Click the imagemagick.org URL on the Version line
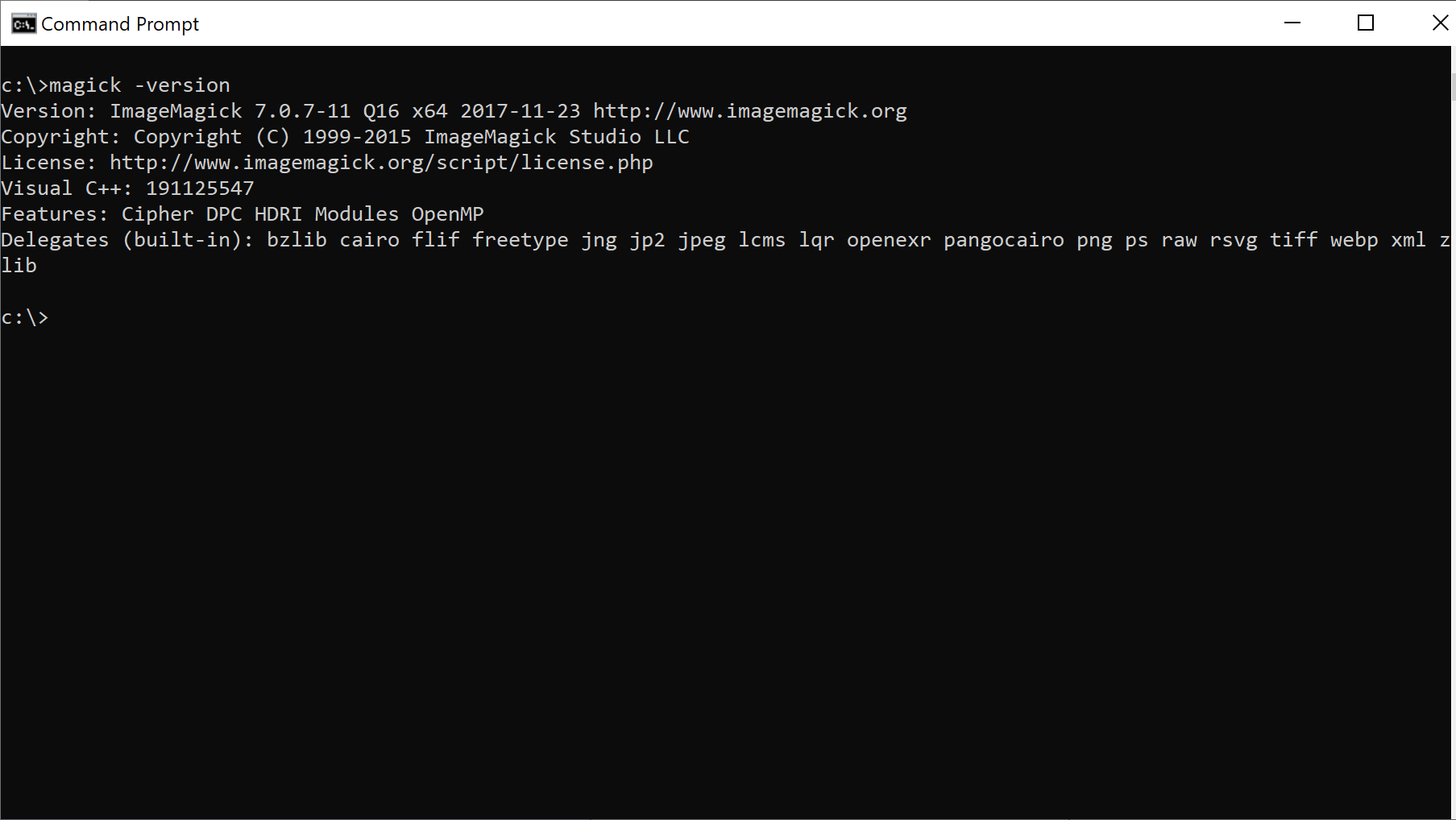The image size is (1456, 820). coord(750,111)
